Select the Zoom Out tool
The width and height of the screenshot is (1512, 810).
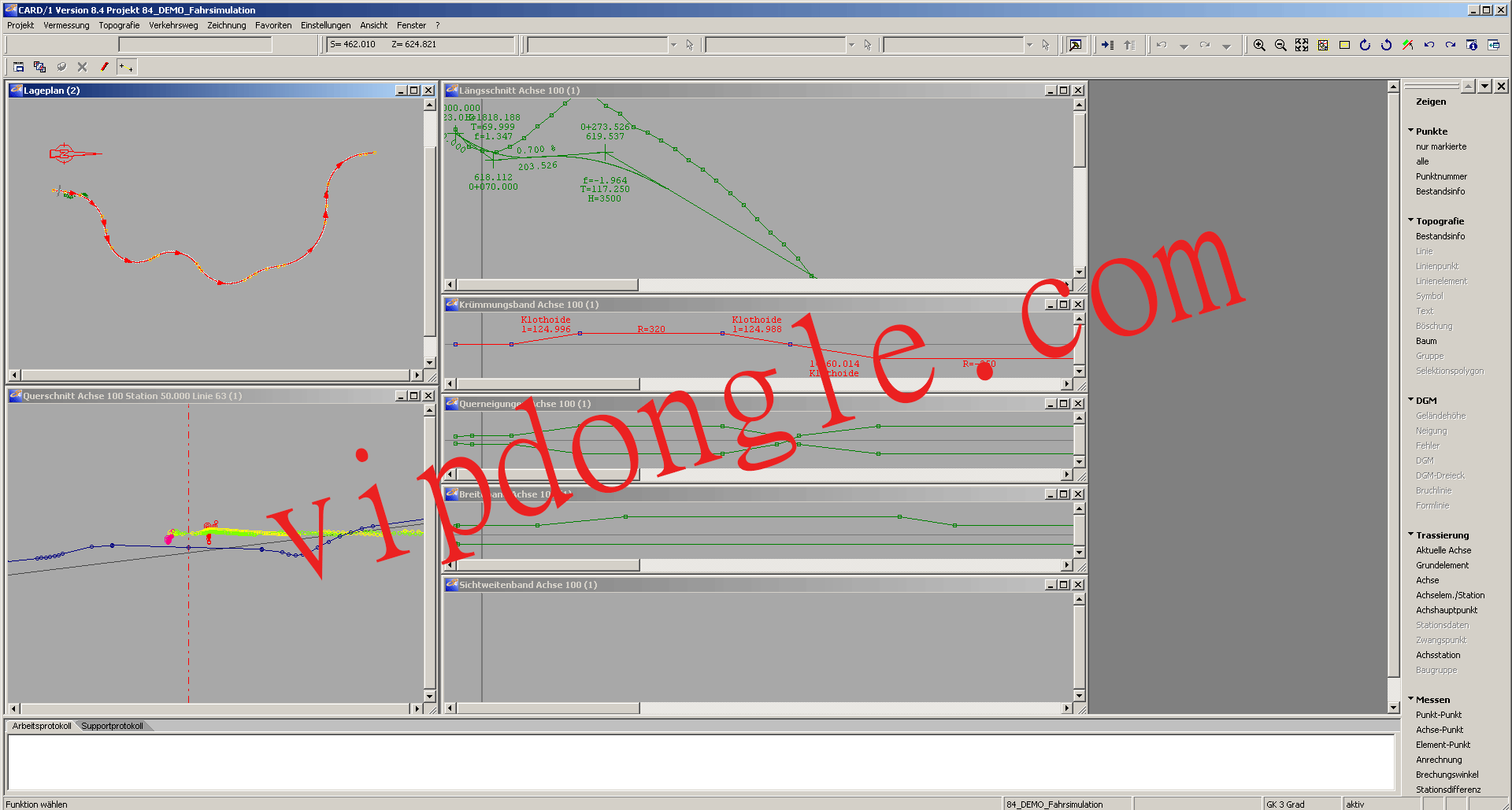[x=1280, y=45]
